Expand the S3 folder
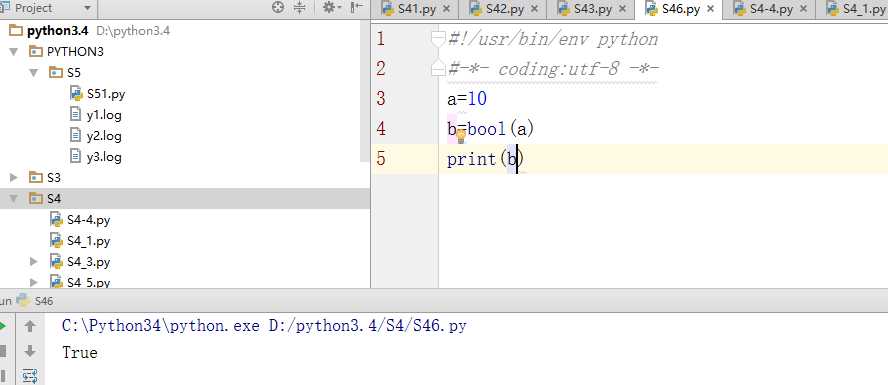 (14, 178)
